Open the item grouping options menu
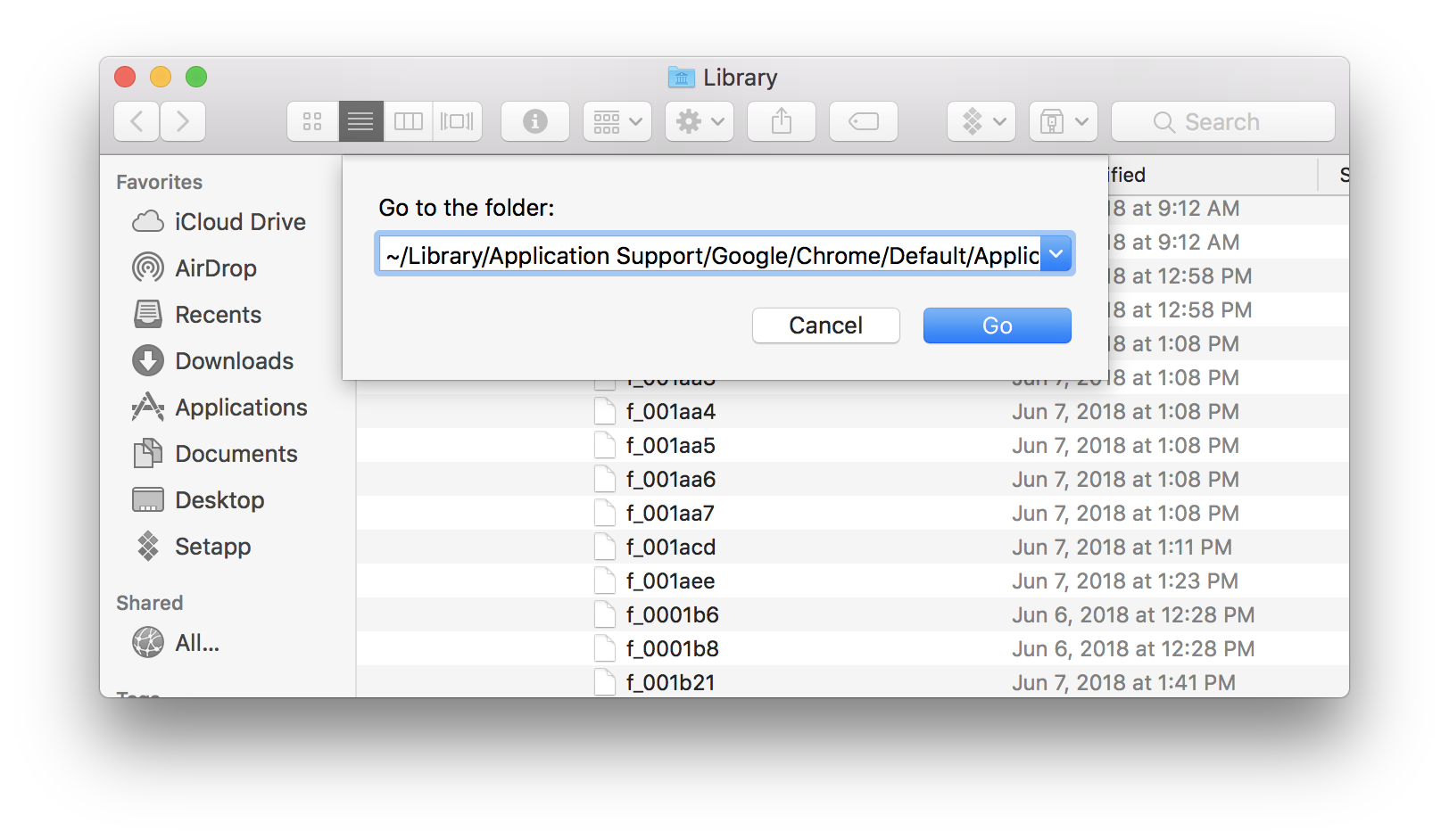 pyautogui.click(x=617, y=121)
